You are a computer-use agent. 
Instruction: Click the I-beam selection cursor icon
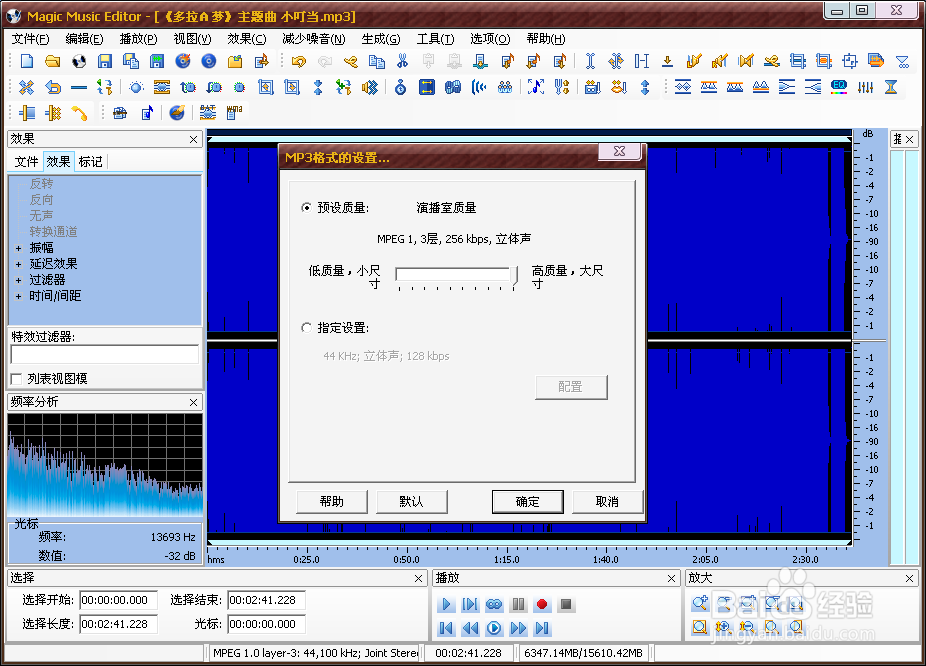coord(589,61)
